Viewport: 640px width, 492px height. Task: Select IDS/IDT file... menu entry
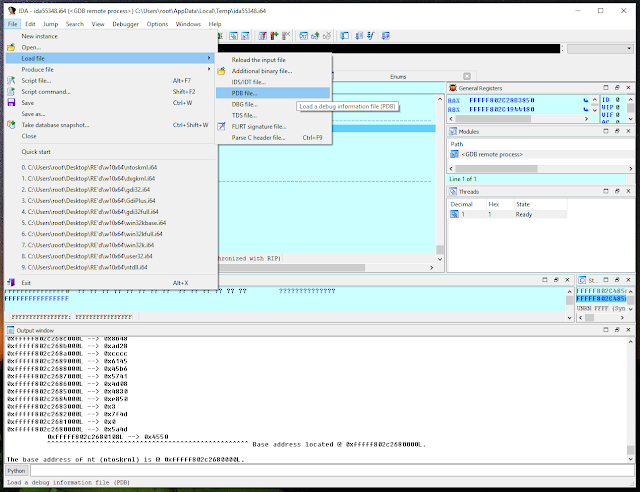[273, 82]
